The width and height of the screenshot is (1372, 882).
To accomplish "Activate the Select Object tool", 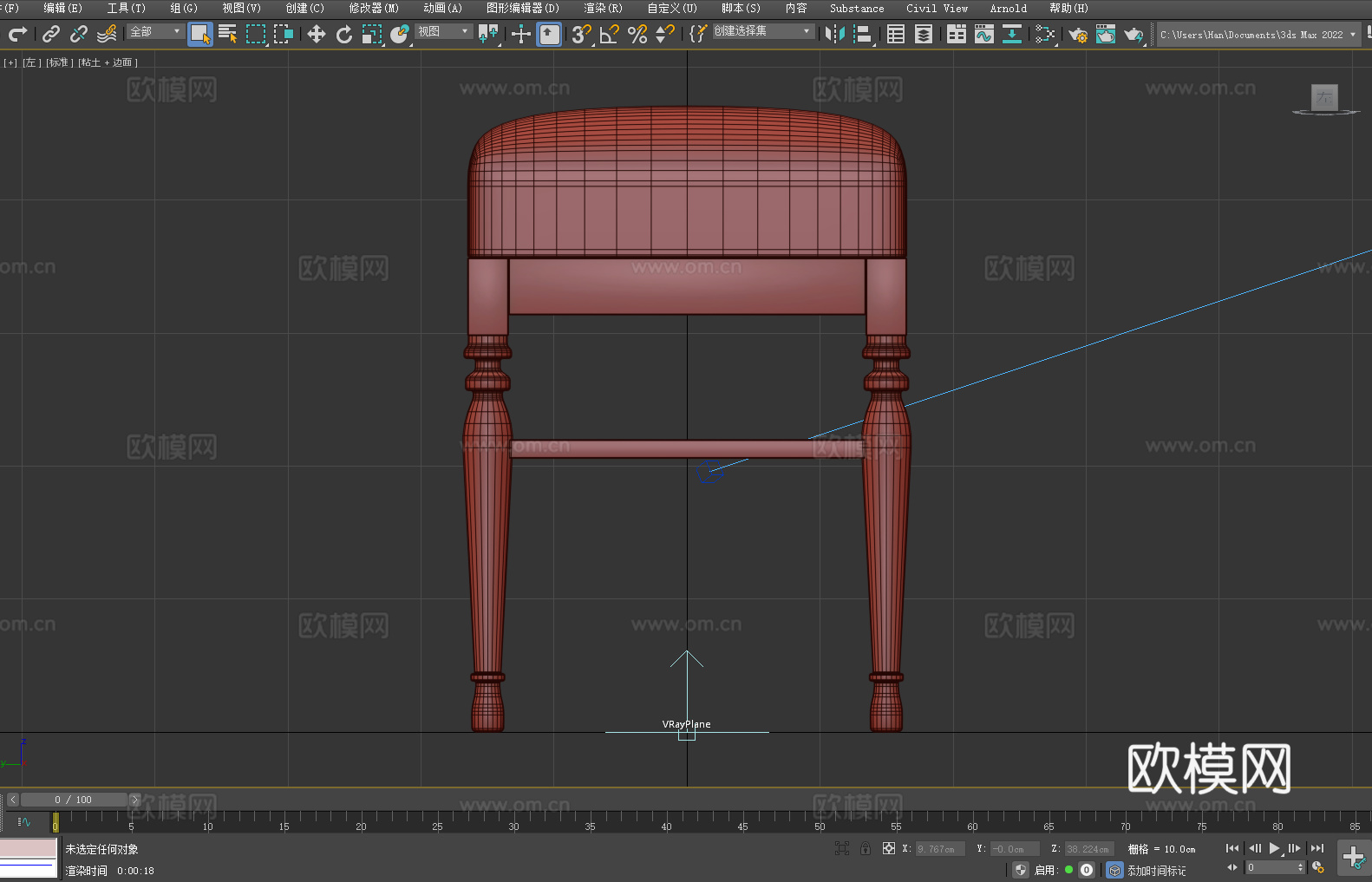I will pos(200,34).
